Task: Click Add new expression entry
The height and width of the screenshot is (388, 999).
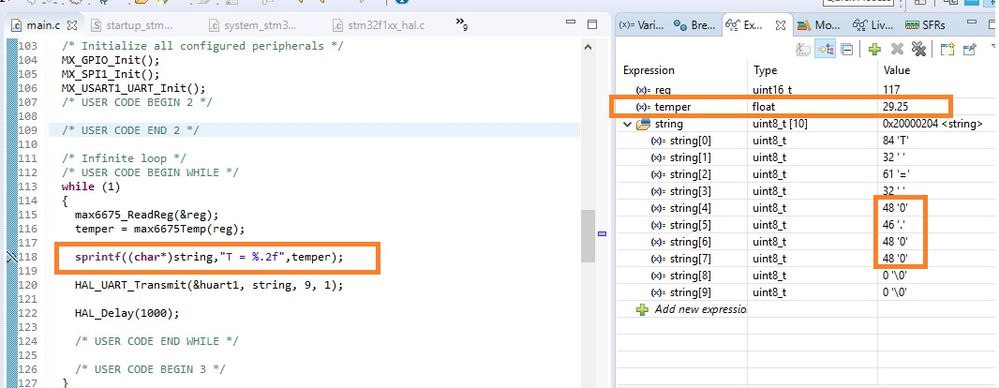Action: pos(692,309)
